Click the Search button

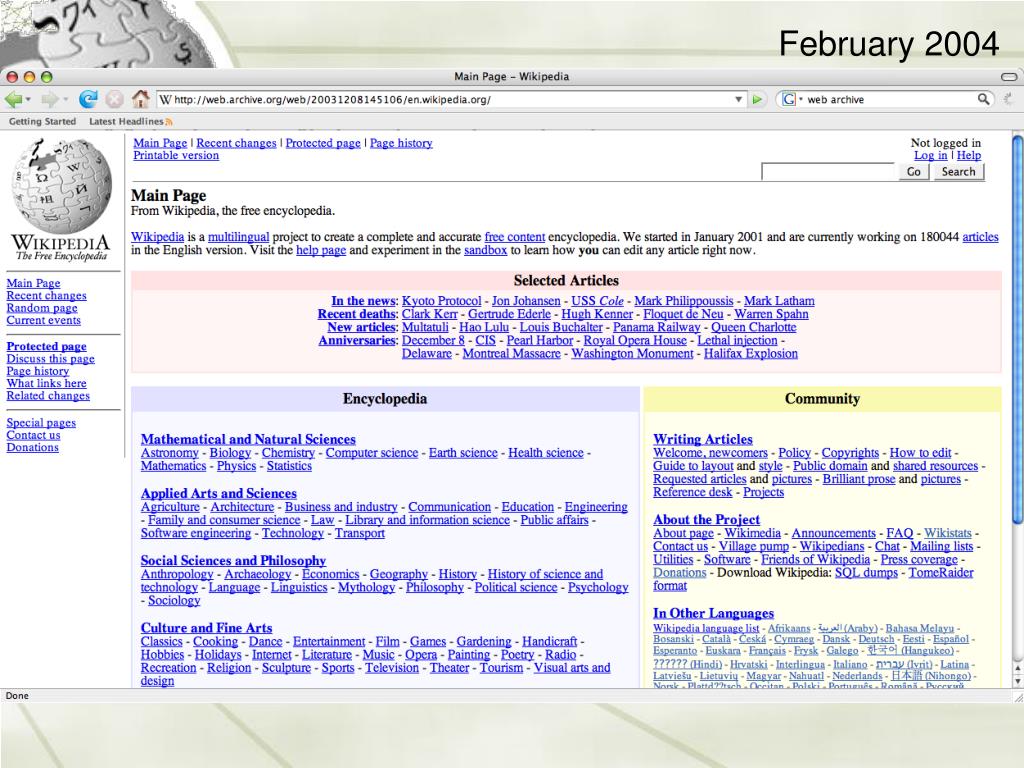pos(958,172)
